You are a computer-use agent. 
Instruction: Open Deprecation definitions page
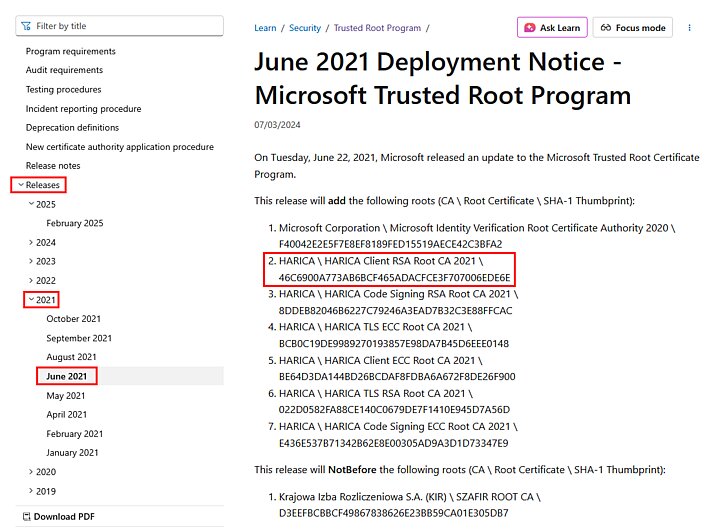pos(72,127)
